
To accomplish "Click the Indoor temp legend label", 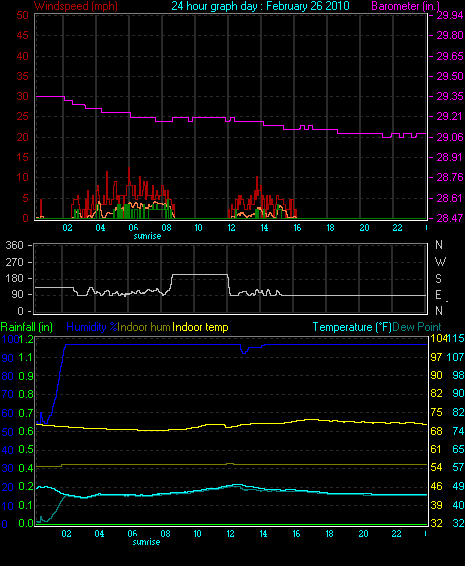I will (200, 327).
